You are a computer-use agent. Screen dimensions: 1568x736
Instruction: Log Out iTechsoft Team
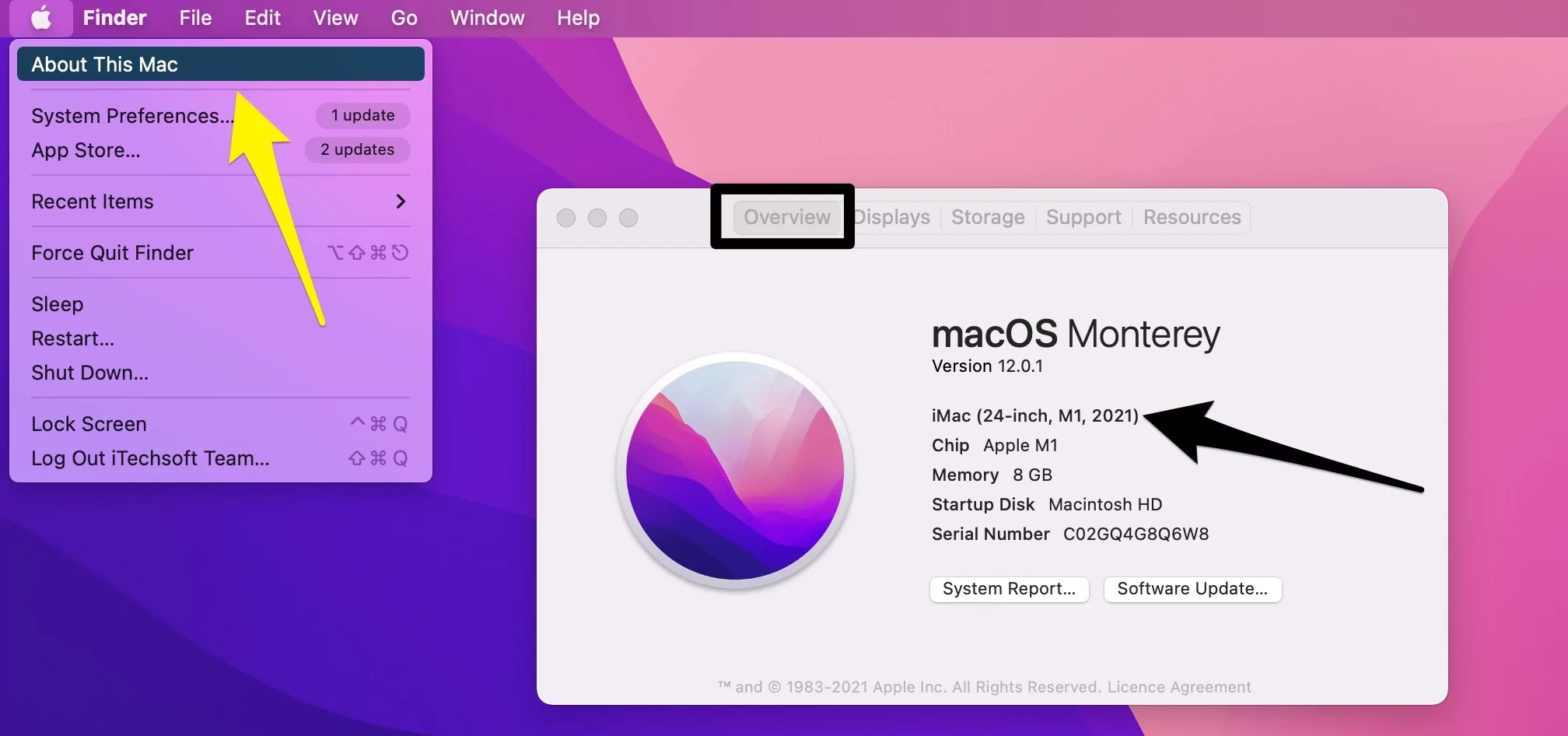pos(150,458)
